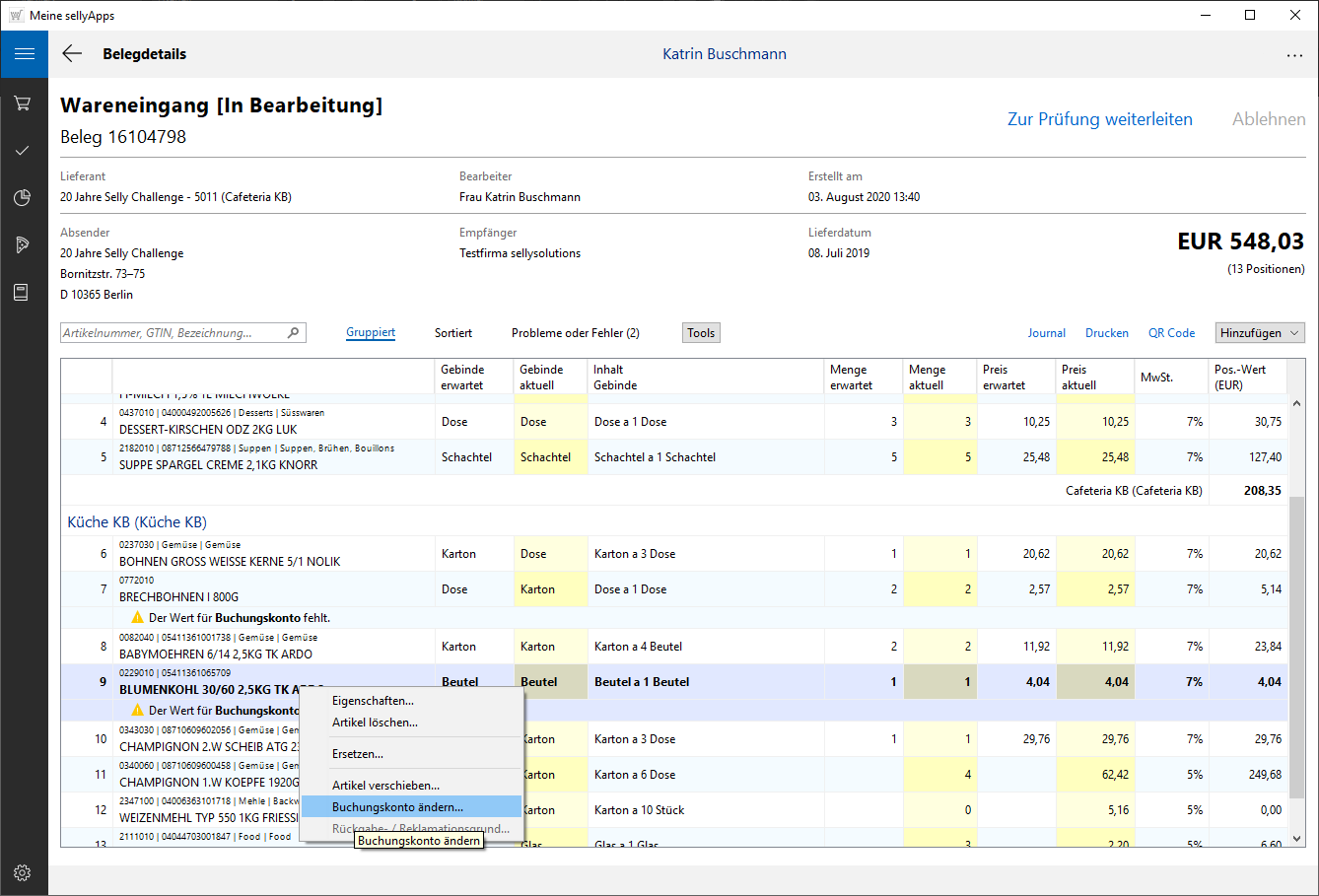The image size is (1319, 896).
Task: Click Artikel löschen menu entry
Action: click(375, 723)
